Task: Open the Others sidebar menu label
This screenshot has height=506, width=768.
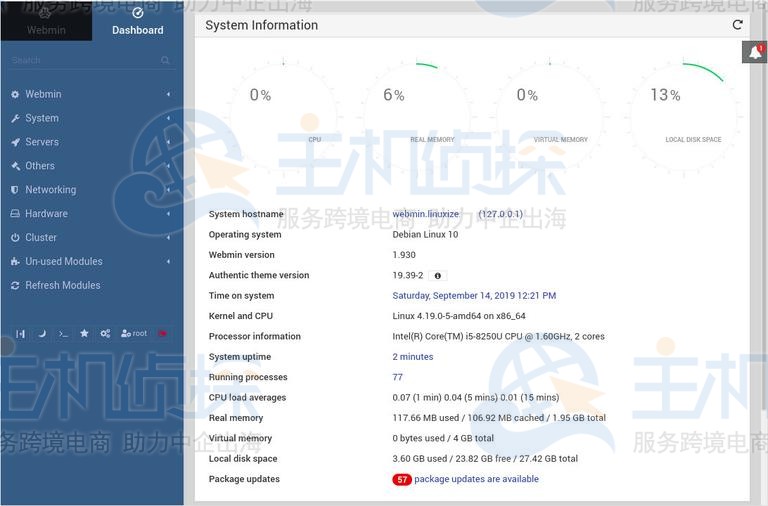Action: (40, 166)
